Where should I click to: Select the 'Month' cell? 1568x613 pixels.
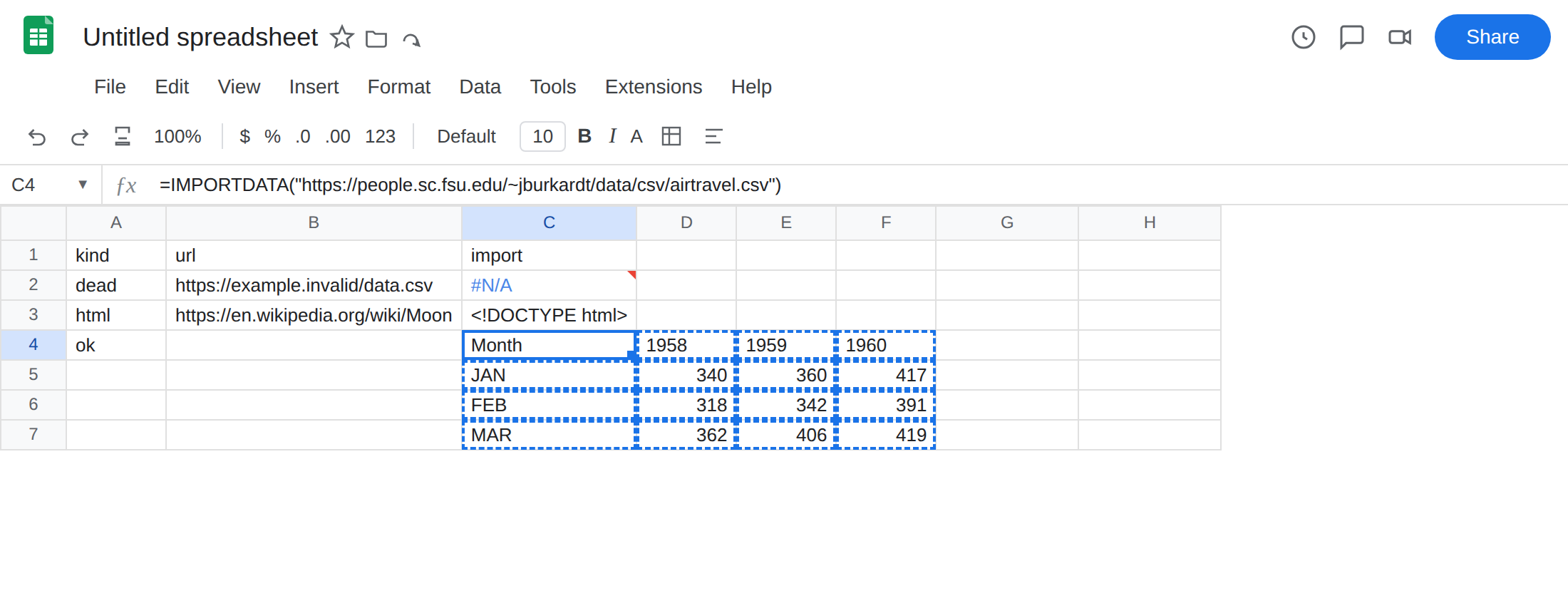(549, 345)
